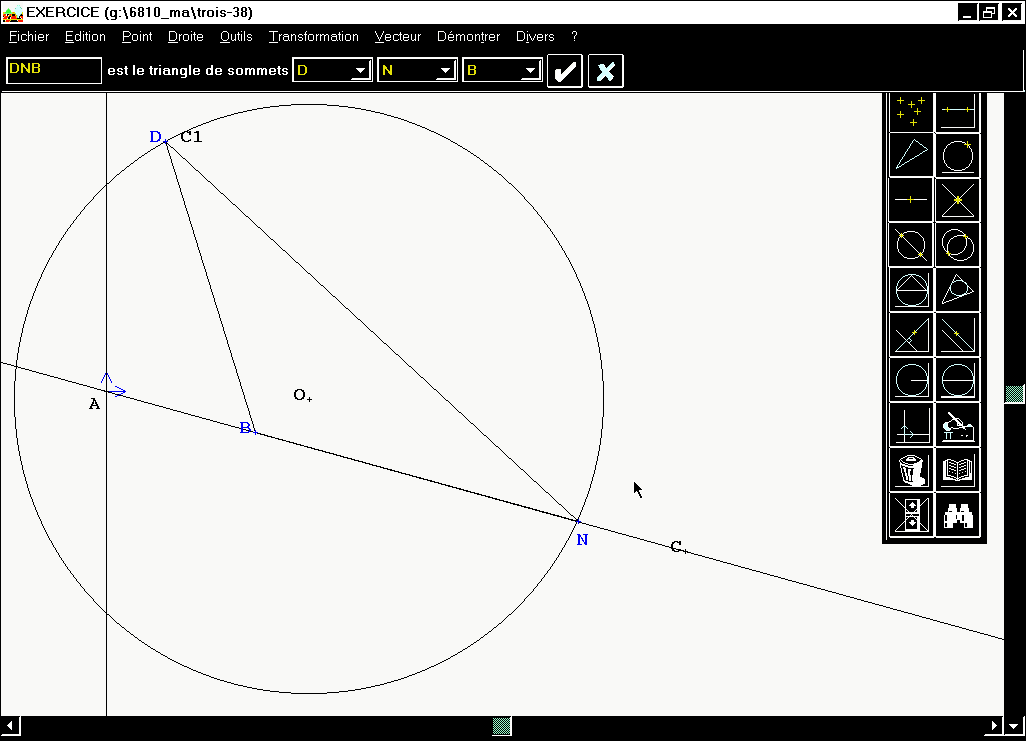Screen dimensions: 1026x741
Task: Open the book reference icon
Action: [958, 470]
